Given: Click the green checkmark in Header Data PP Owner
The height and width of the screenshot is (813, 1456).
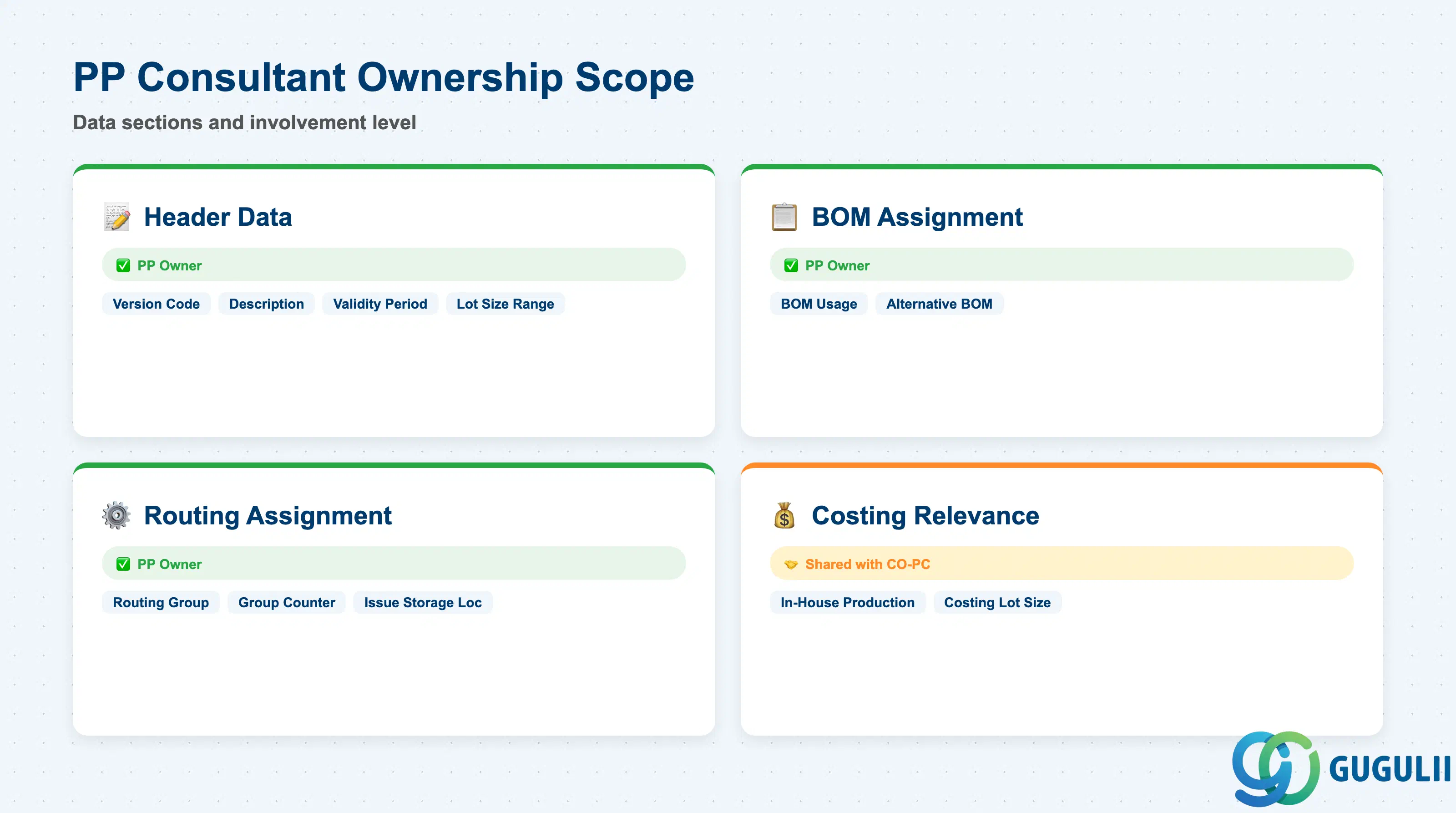Looking at the screenshot, I should 123,266.
